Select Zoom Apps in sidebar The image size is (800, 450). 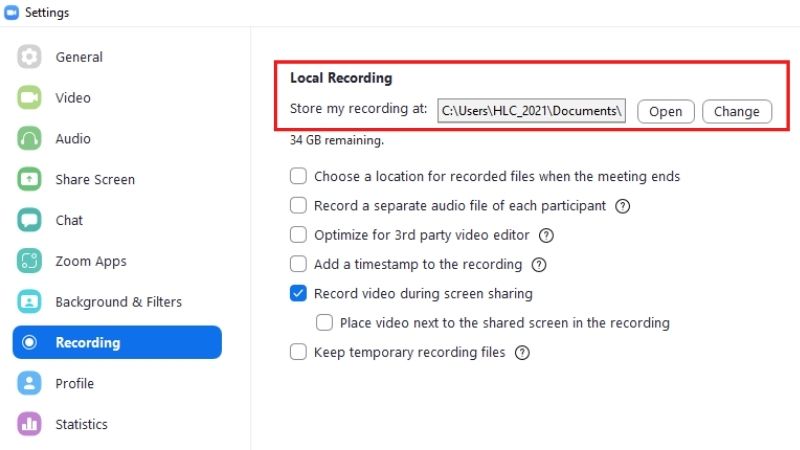tap(117, 261)
